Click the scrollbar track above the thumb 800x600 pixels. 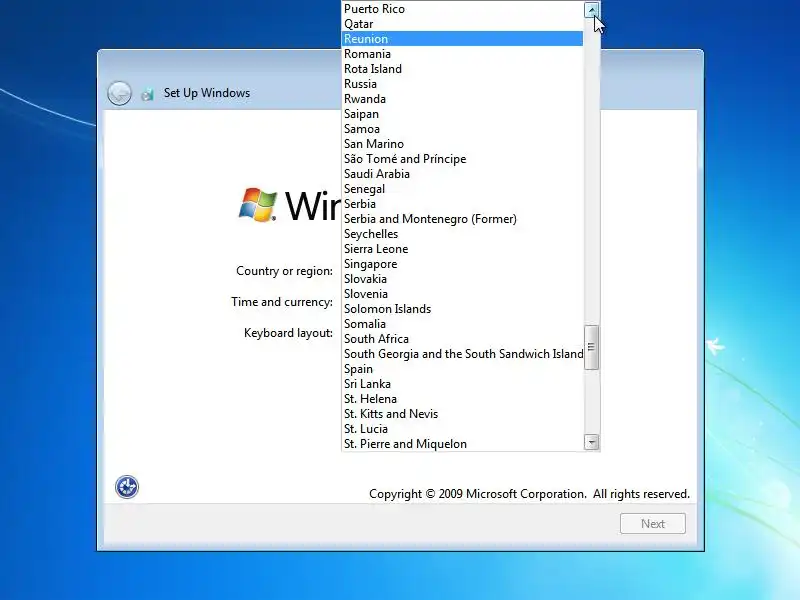[591, 171]
